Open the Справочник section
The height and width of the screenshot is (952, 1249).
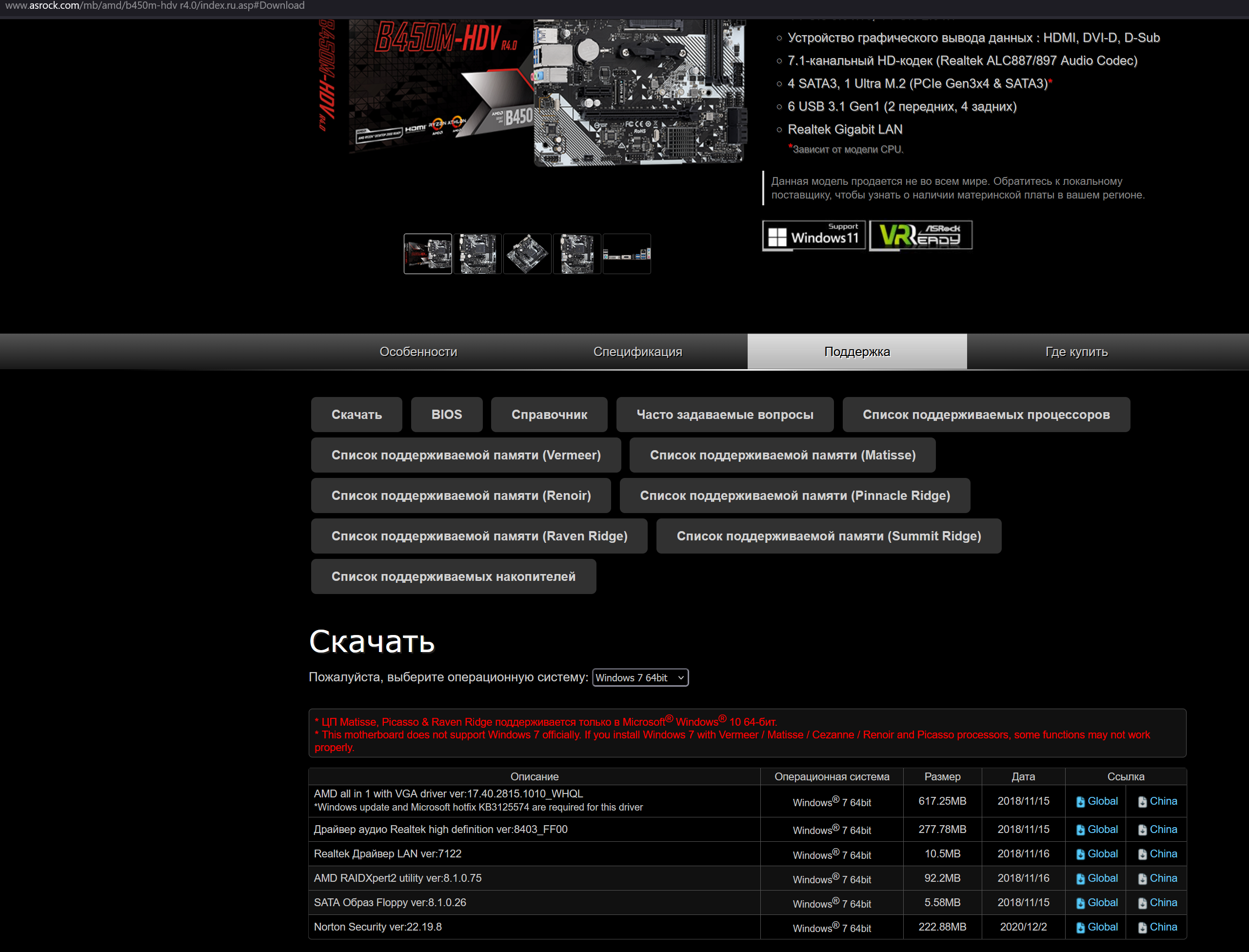(x=549, y=415)
